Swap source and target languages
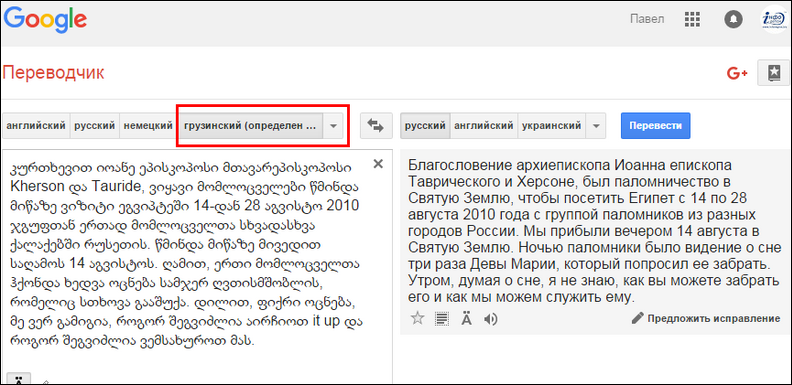Image resolution: width=792 pixels, height=385 pixels. 376,125
